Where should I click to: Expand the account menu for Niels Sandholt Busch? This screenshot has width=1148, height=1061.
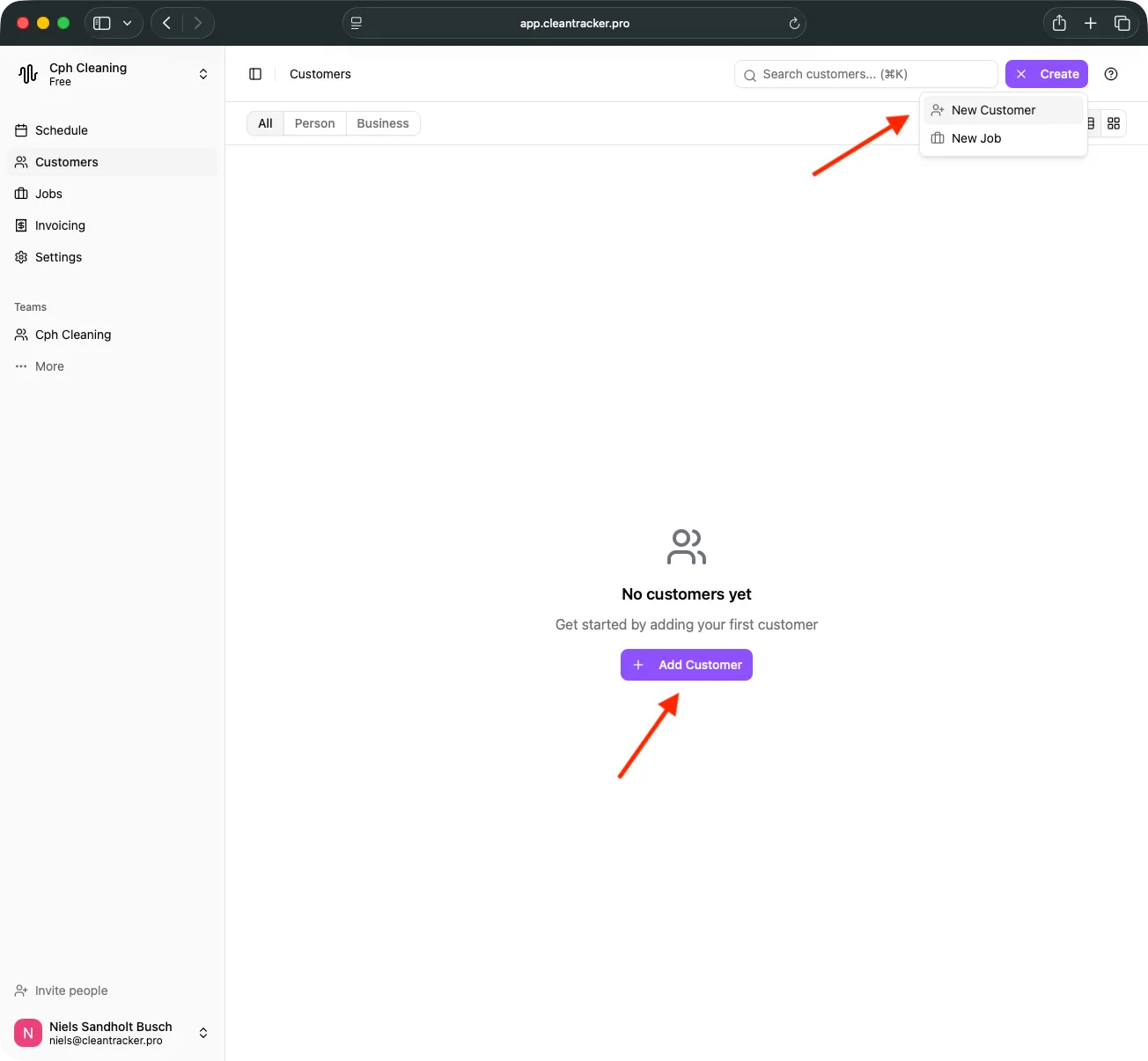[202, 1033]
